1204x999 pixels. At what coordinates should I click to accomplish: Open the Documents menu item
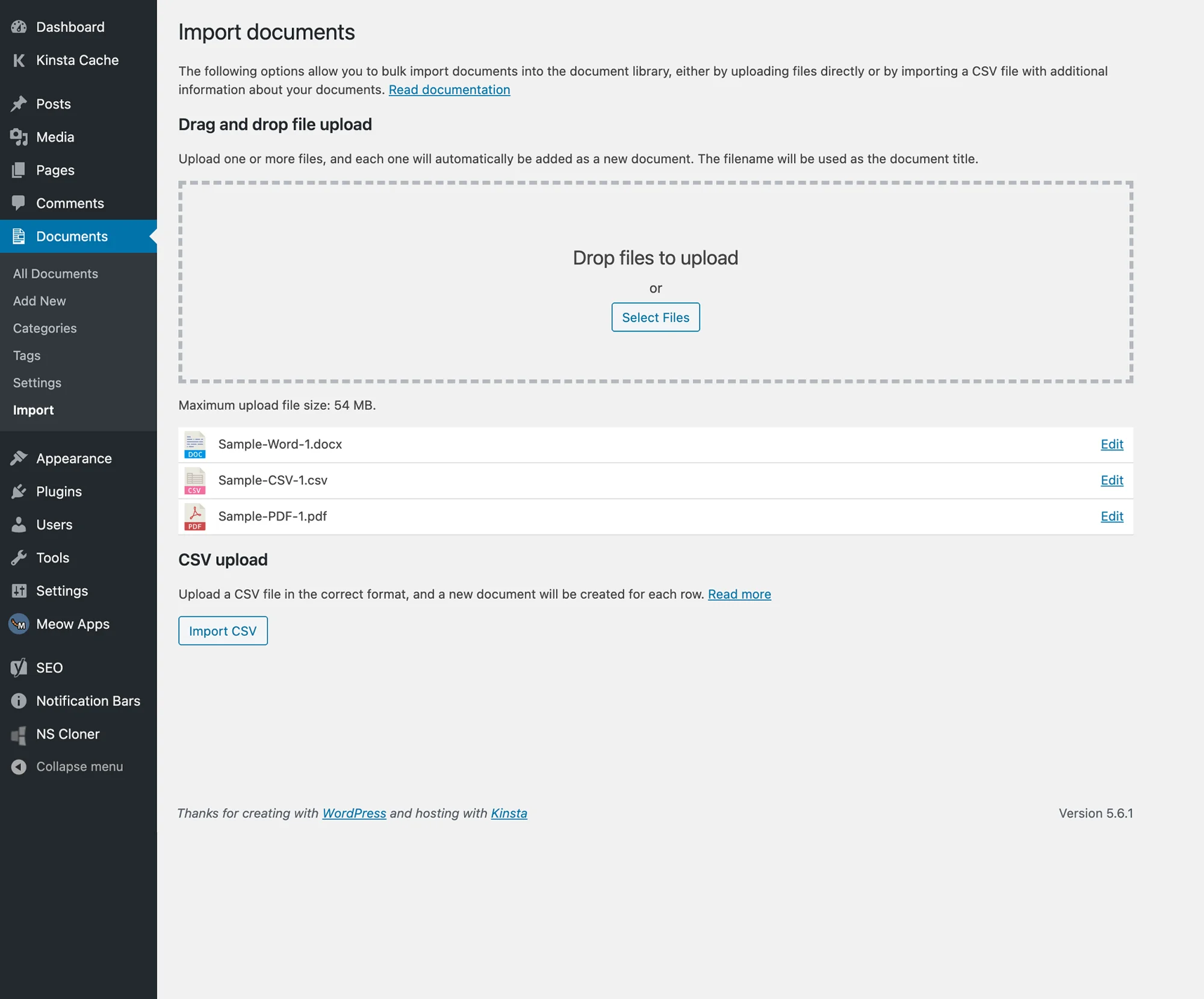72,236
